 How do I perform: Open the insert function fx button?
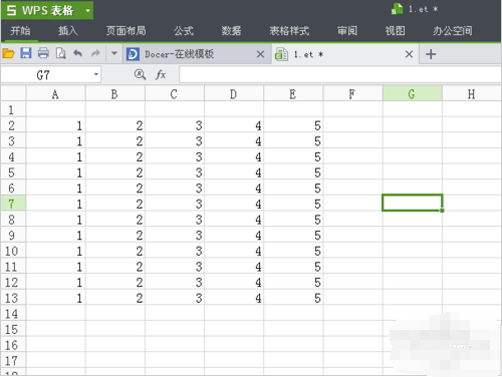pos(161,75)
